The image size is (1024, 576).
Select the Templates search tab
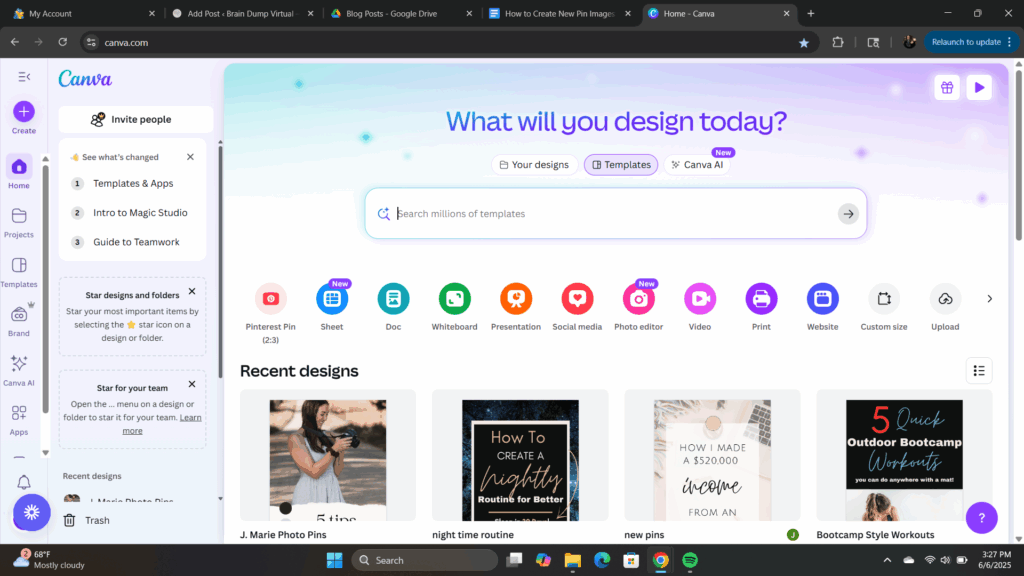click(621, 165)
